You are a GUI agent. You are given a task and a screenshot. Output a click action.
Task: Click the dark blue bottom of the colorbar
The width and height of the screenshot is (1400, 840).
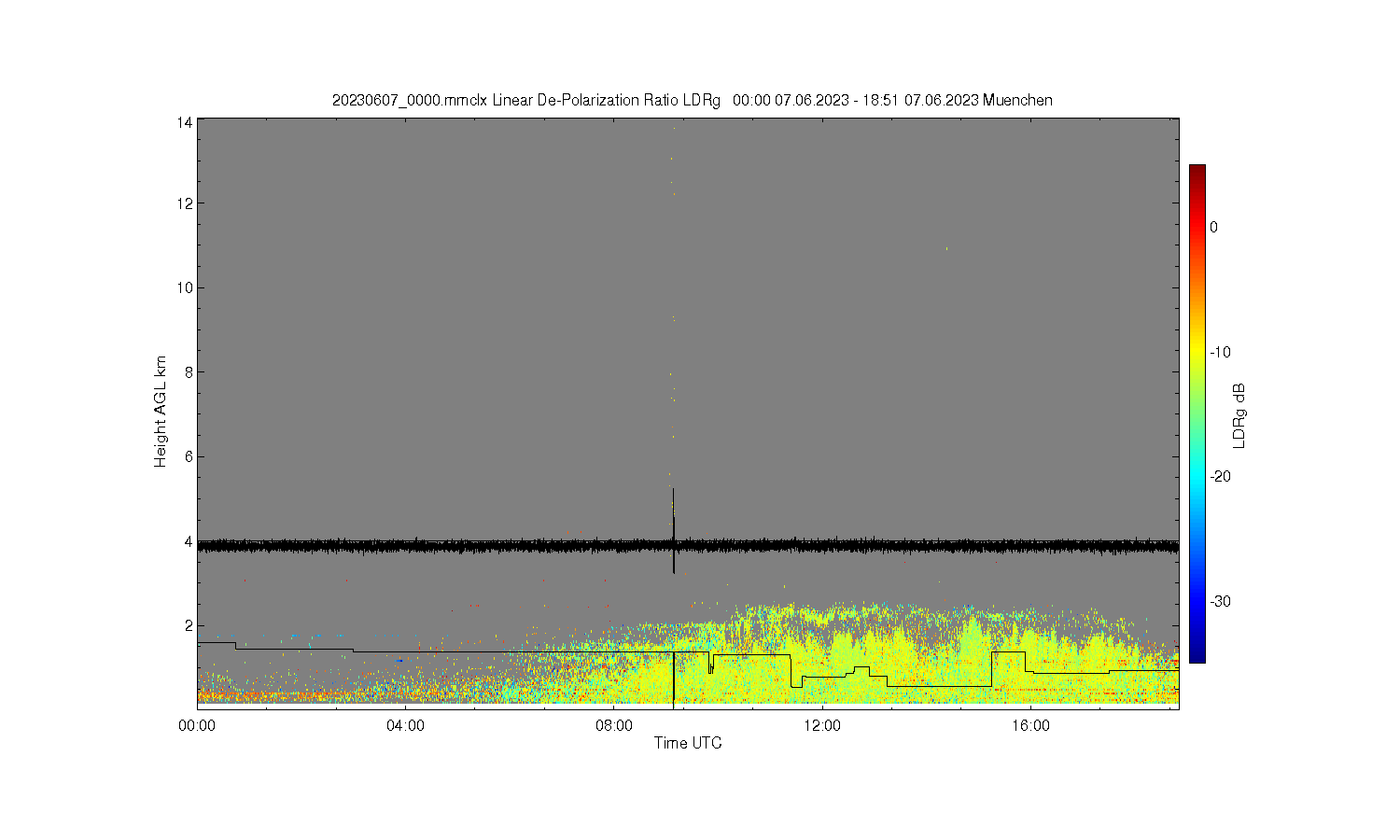click(x=1197, y=653)
